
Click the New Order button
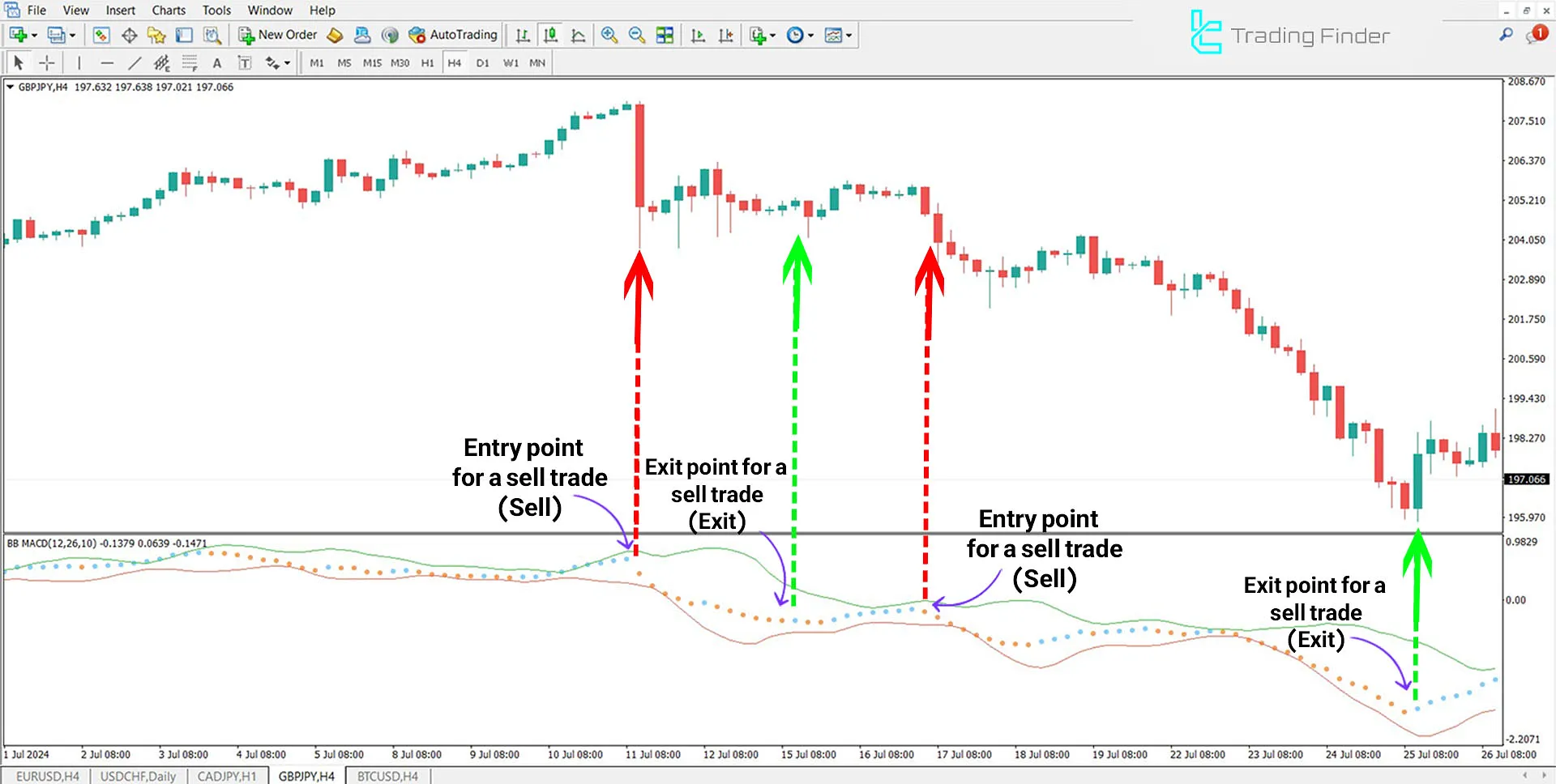coord(278,35)
